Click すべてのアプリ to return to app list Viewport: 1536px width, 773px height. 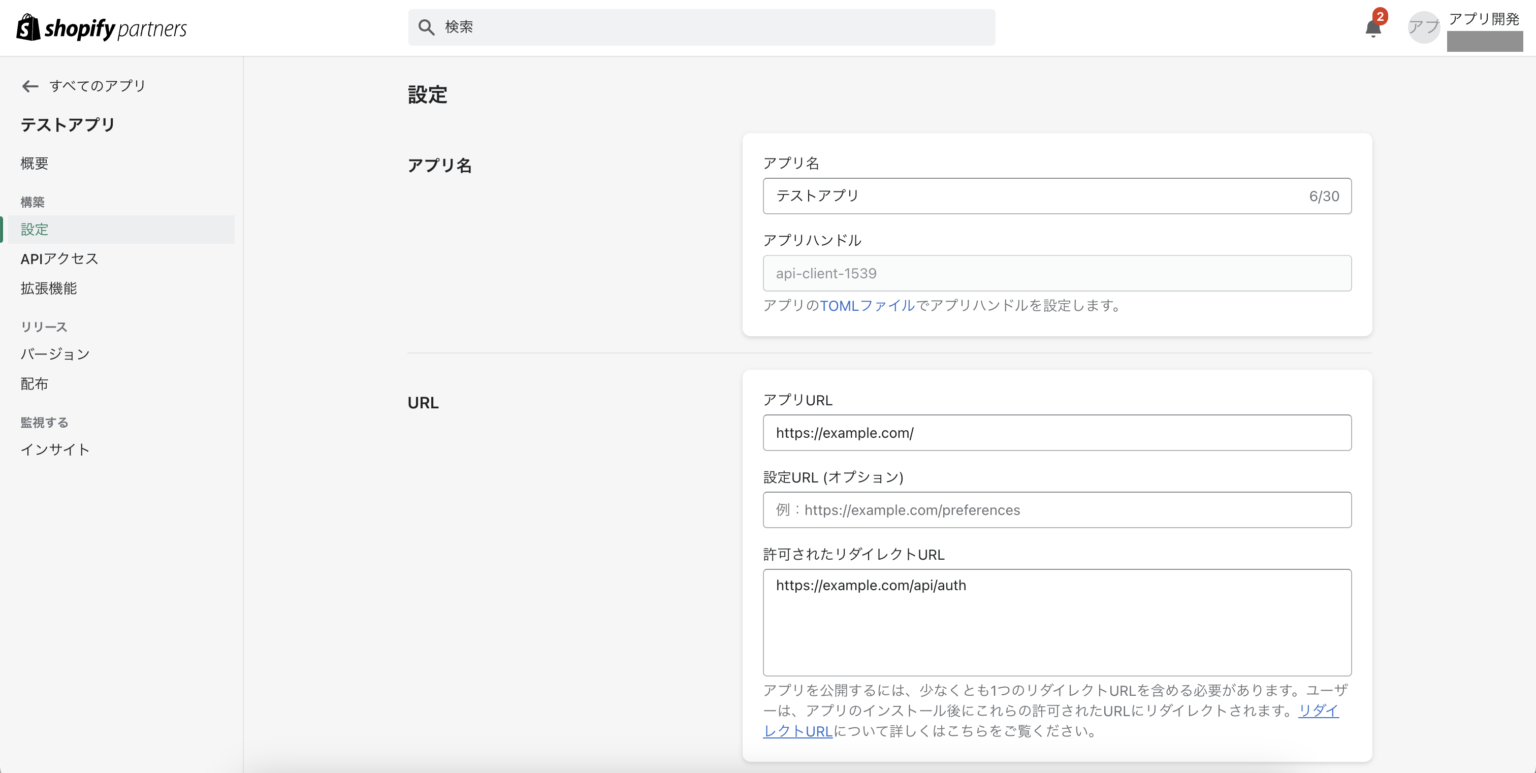99,86
